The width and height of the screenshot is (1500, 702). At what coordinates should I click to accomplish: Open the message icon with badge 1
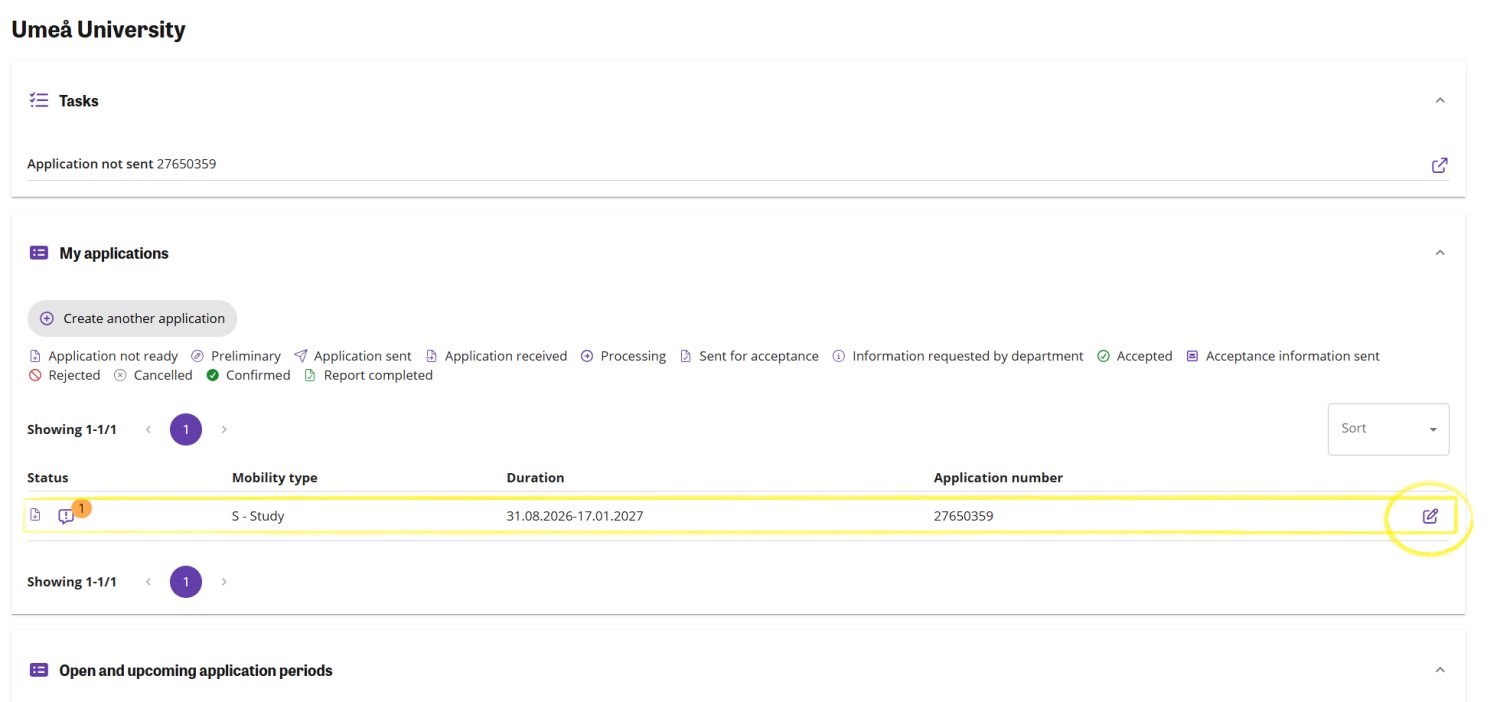(x=66, y=516)
